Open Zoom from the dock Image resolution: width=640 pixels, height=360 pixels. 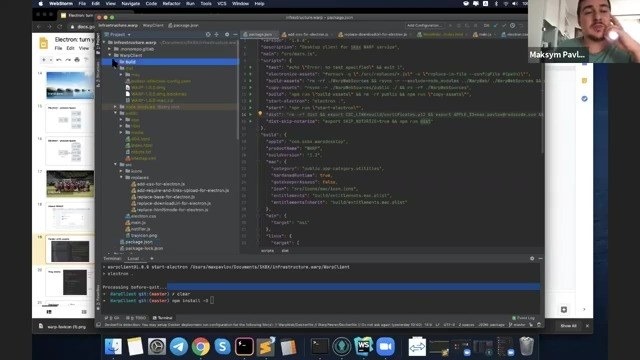(x=385, y=347)
